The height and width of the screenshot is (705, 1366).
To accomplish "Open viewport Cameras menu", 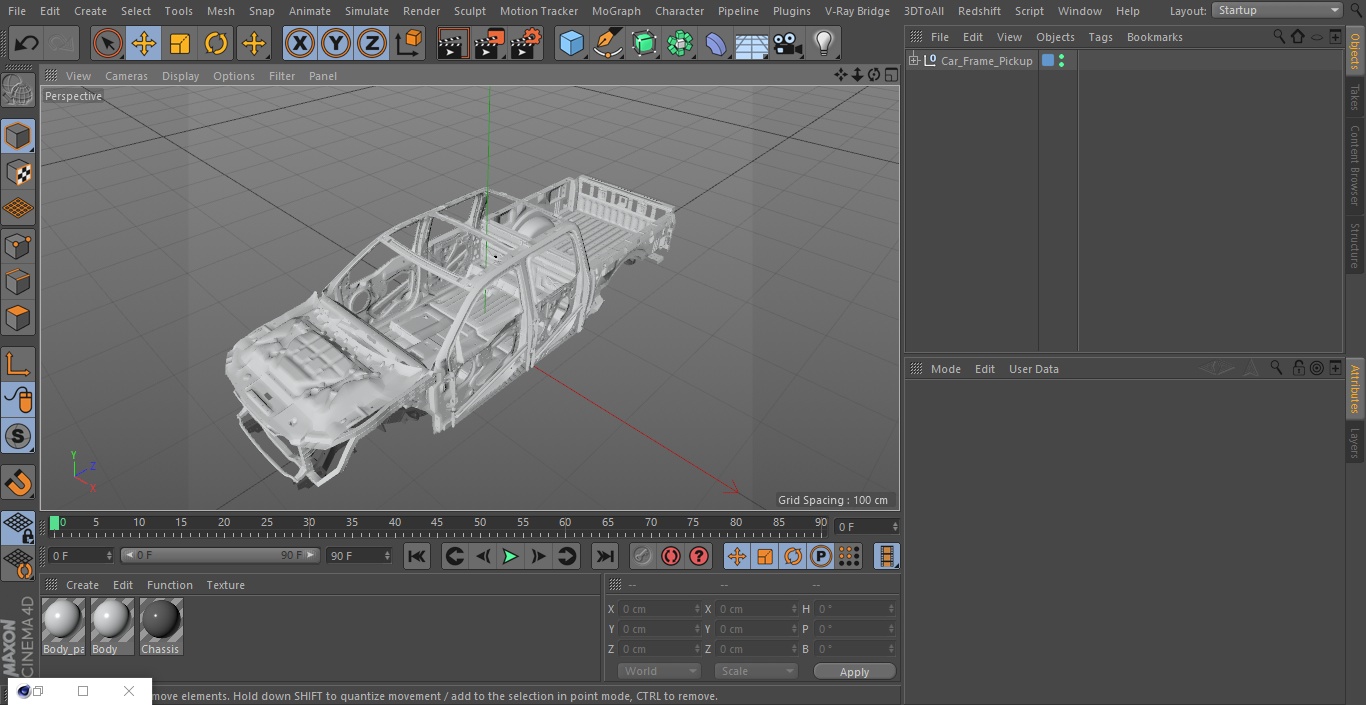I will point(126,76).
